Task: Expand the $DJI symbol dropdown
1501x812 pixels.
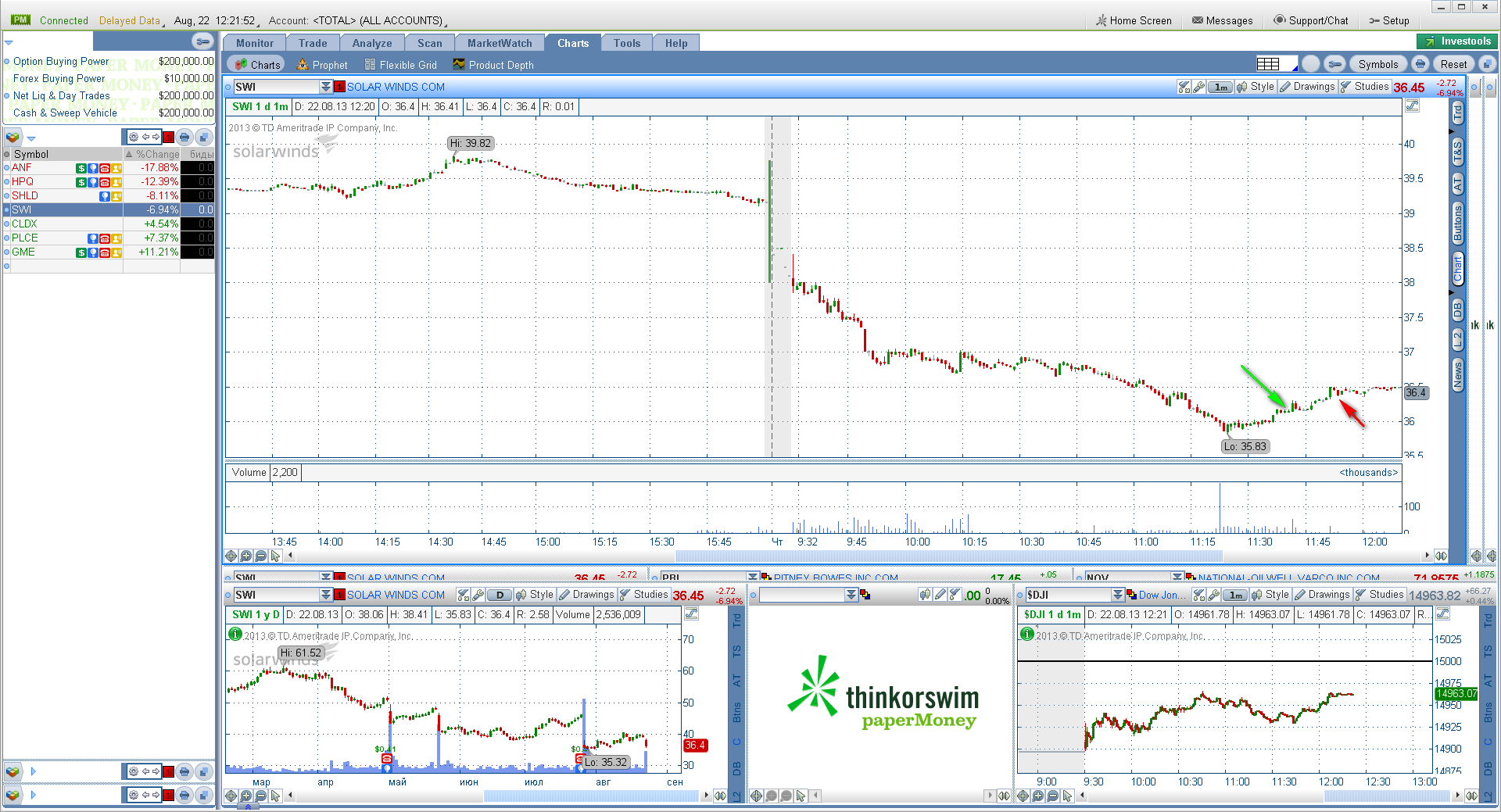Action: point(1118,595)
